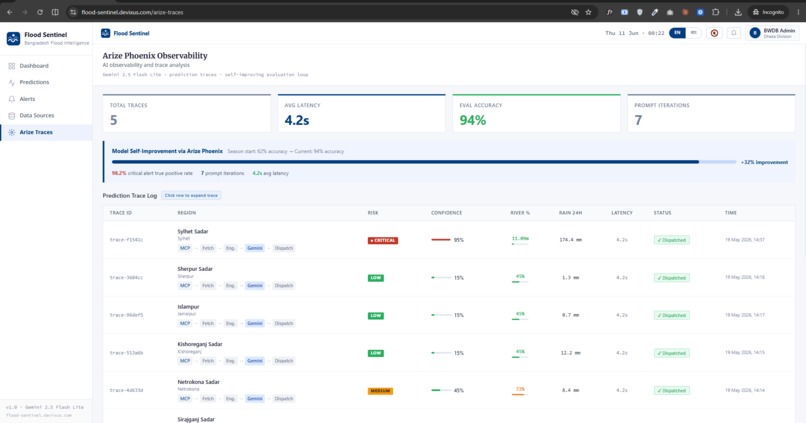
Task: Click the Total Traces card
Action: [187, 113]
